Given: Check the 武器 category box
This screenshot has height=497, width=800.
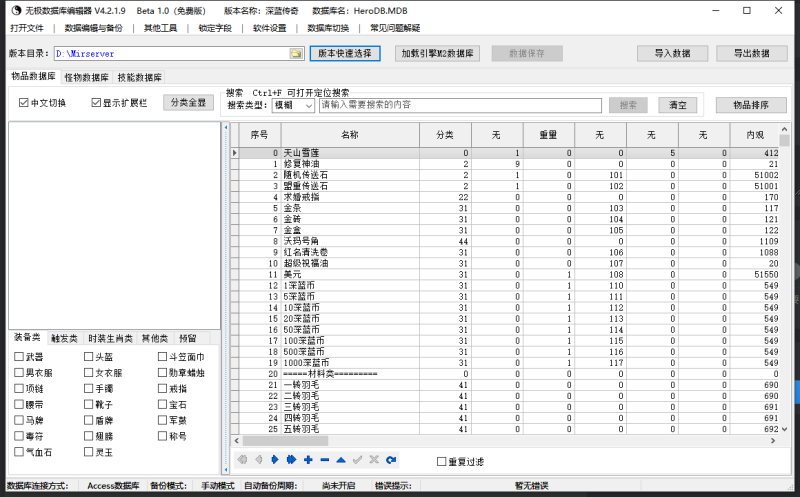Looking at the screenshot, I should point(19,356).
